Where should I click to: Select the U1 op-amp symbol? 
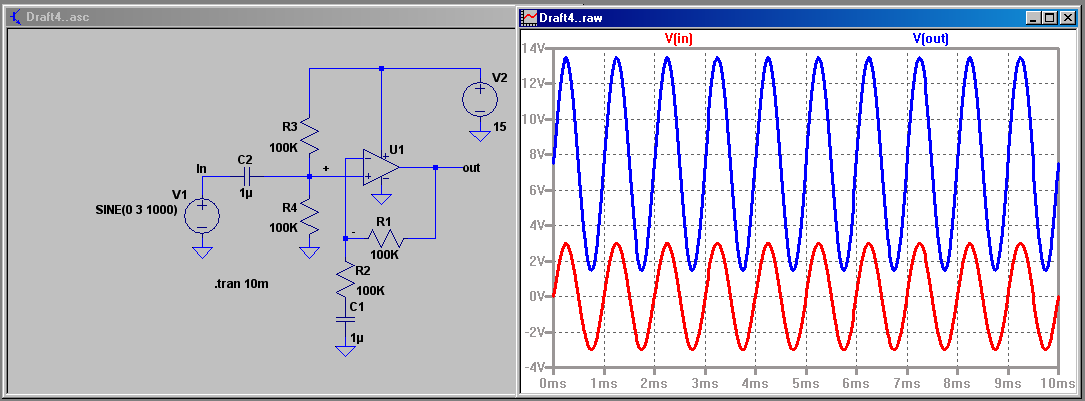(381, 168)
